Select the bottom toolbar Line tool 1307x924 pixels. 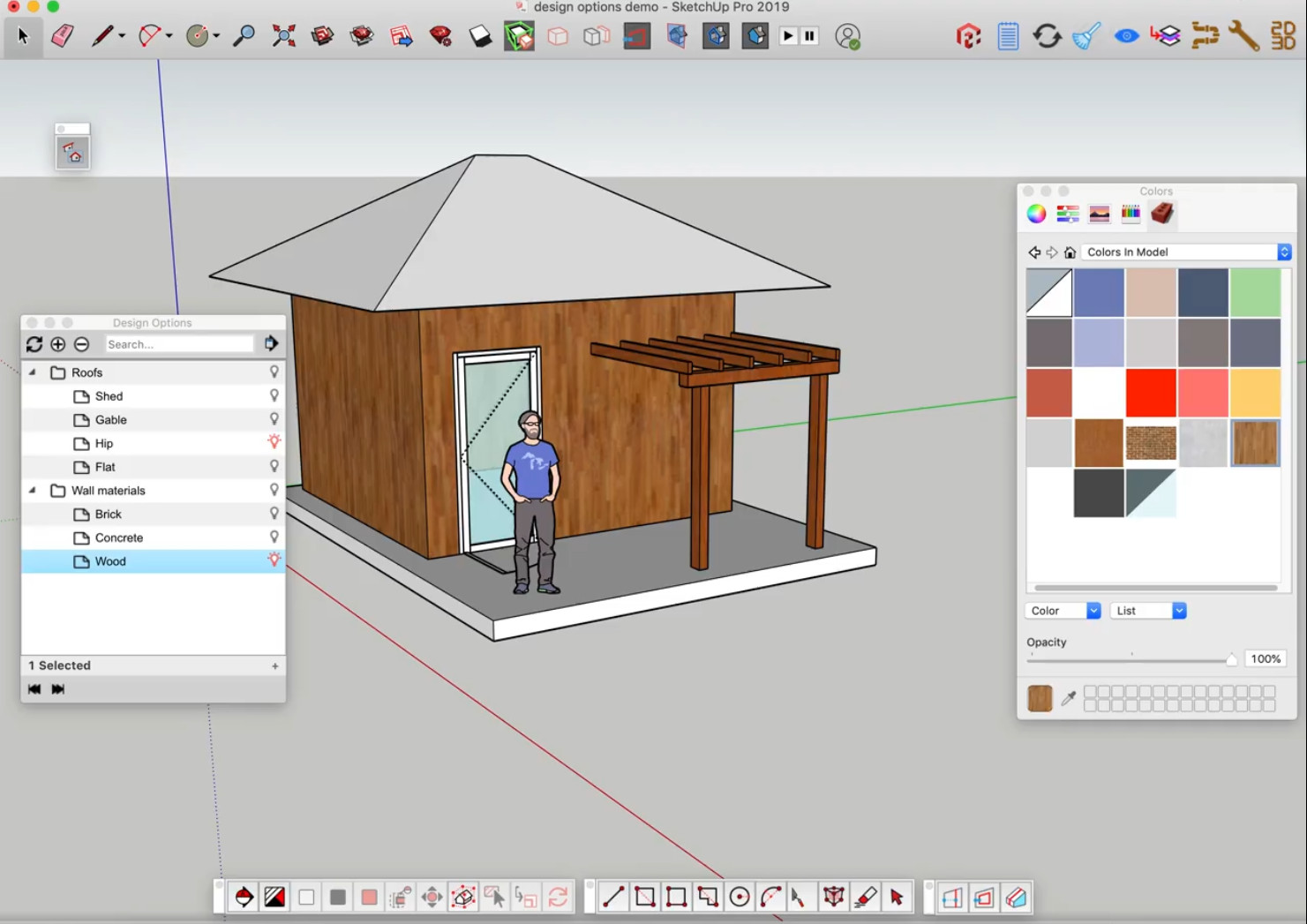click(612, 898)
